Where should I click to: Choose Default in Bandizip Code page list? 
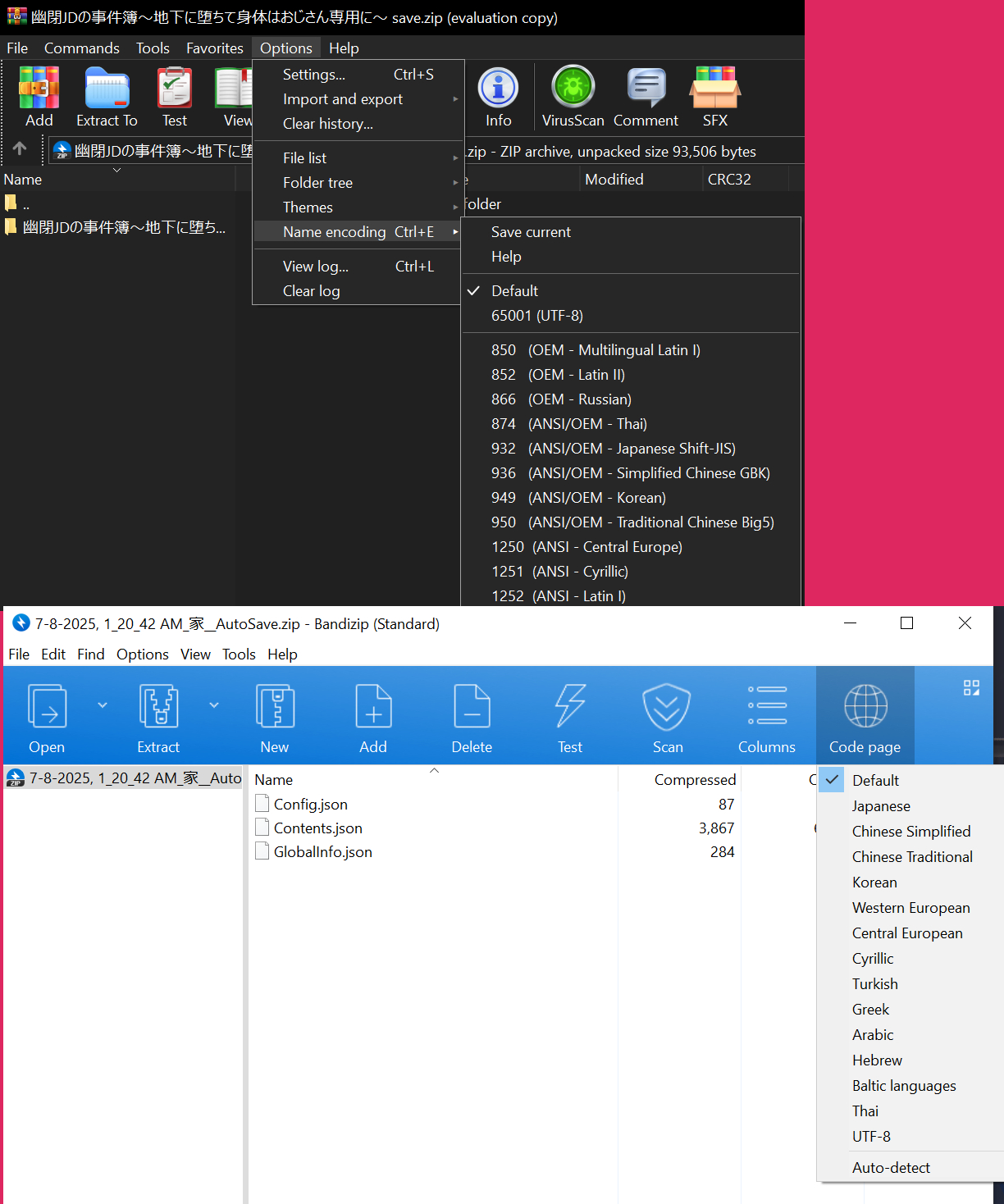[x=910, y=781]
